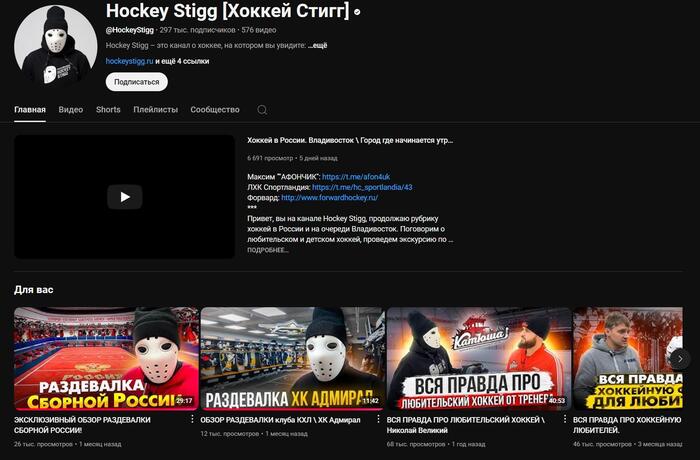The height and width of the screenshot is (460, 700).
Task: Subscribe with the Подписаться button
Action: 137,82
